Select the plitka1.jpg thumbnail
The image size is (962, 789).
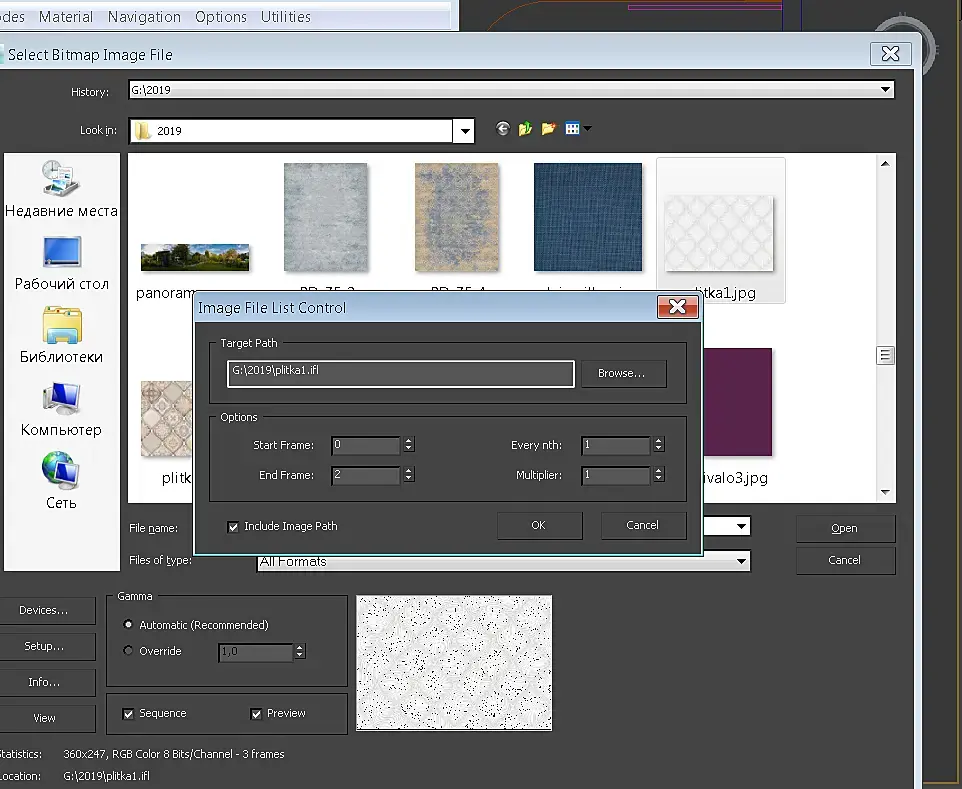720,233
